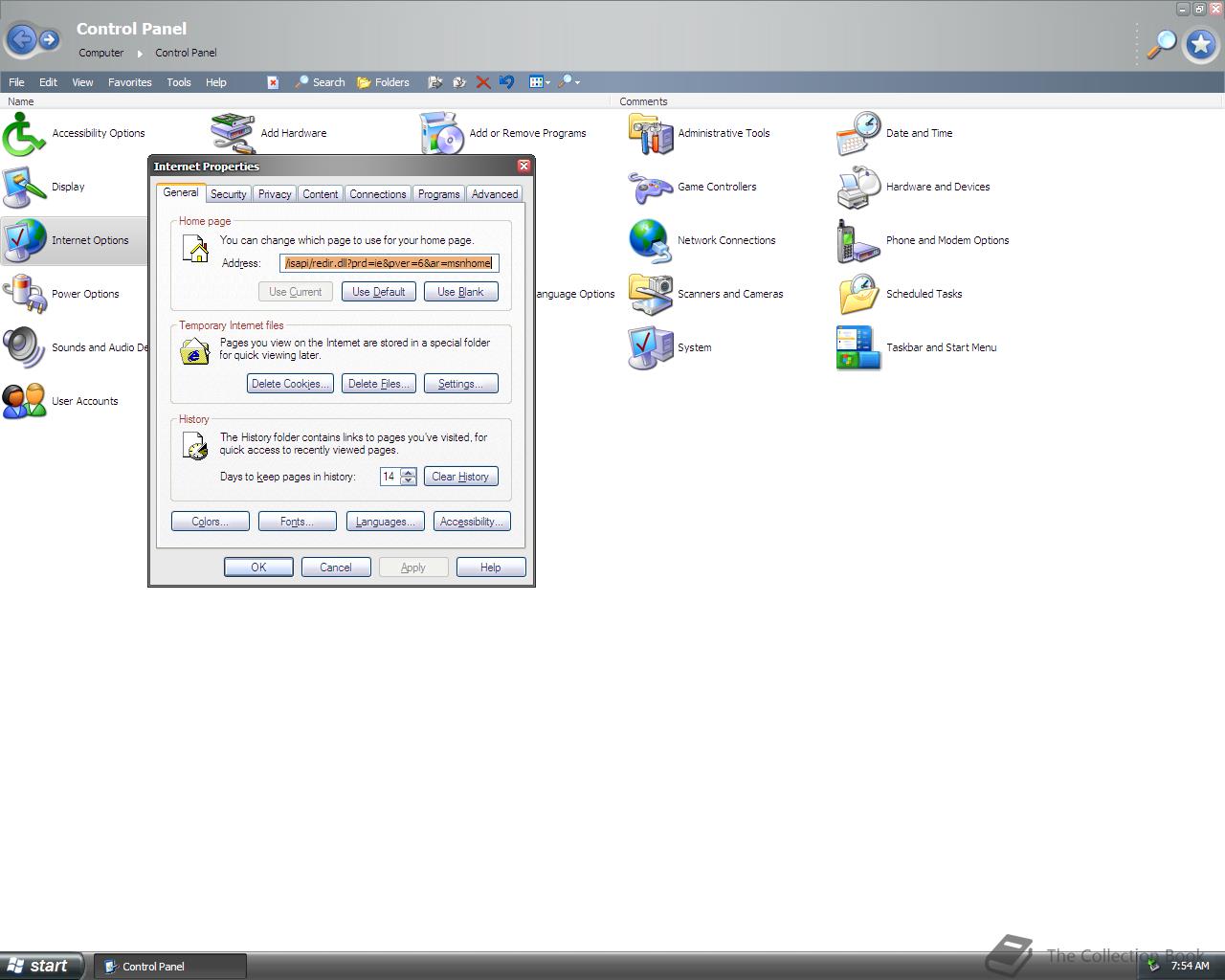Open the Administrative Tools icon
This screenshot has width=1225, height=980.
click(651, 133)
